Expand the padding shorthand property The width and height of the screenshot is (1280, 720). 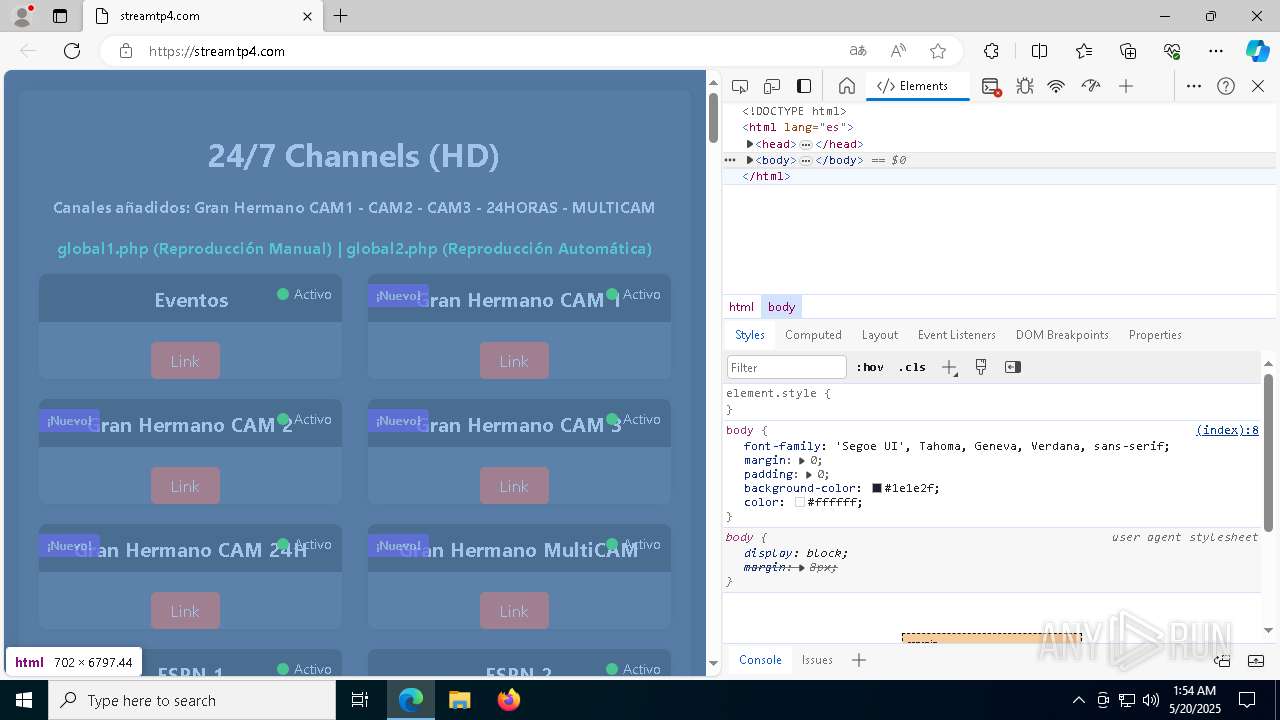pyautogui.click(x=809, y=475)
